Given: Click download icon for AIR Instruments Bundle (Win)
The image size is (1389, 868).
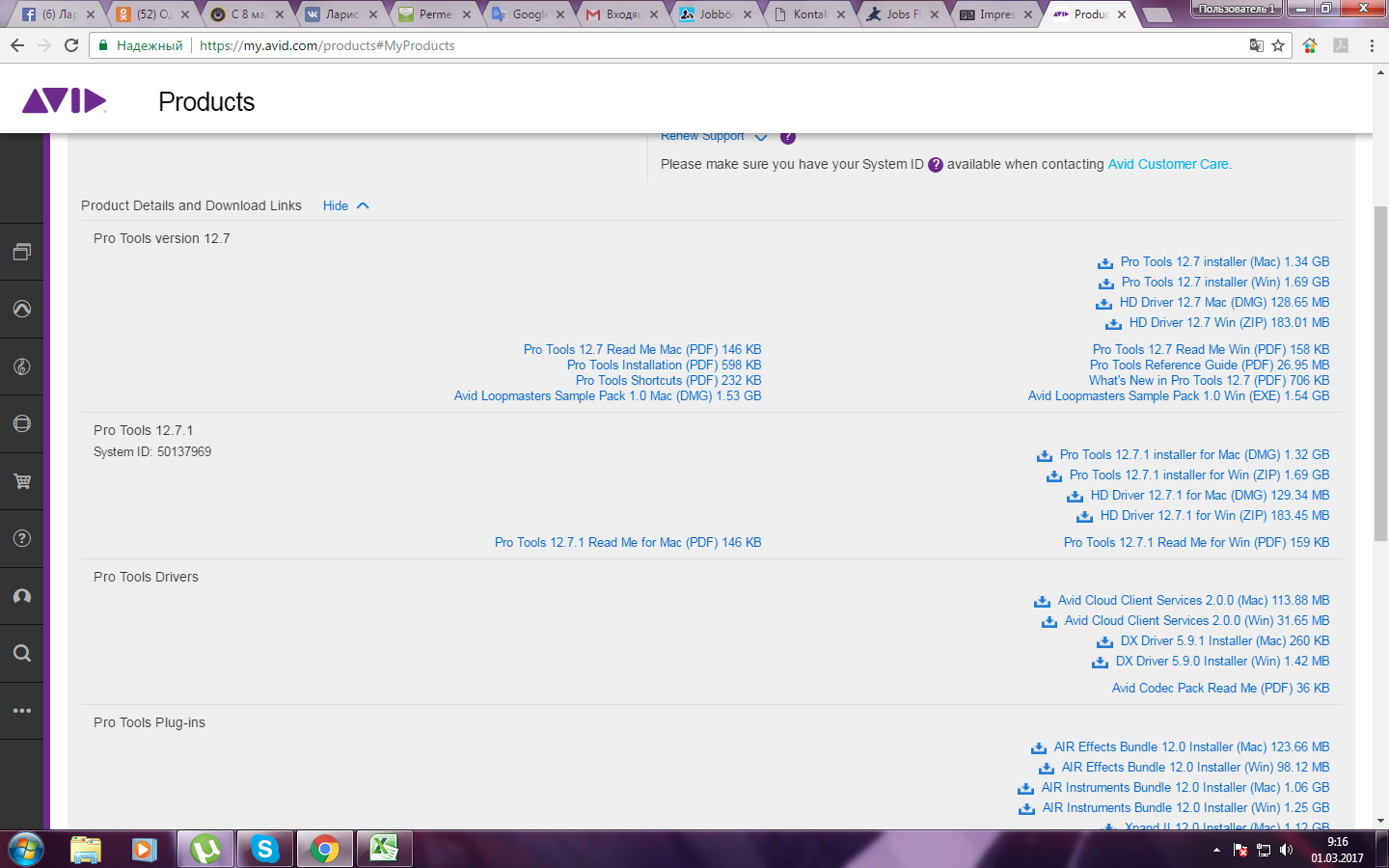Looking at the screenshot, I should tap(1027, 809).
